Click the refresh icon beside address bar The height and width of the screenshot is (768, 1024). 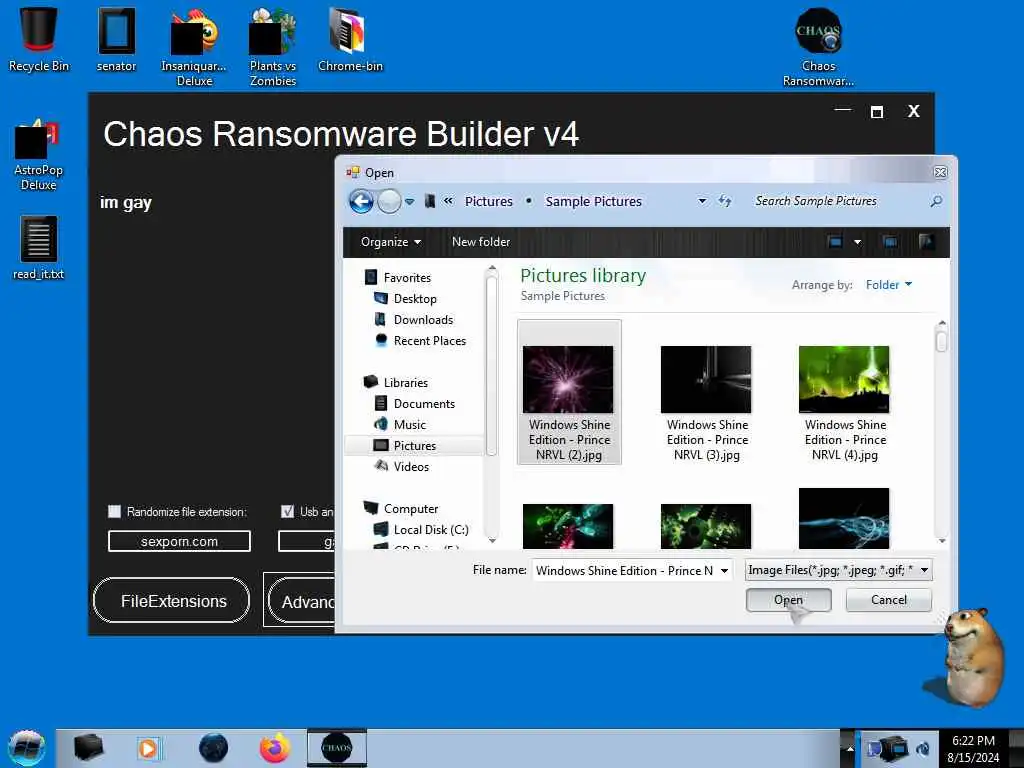coord(725,201)
